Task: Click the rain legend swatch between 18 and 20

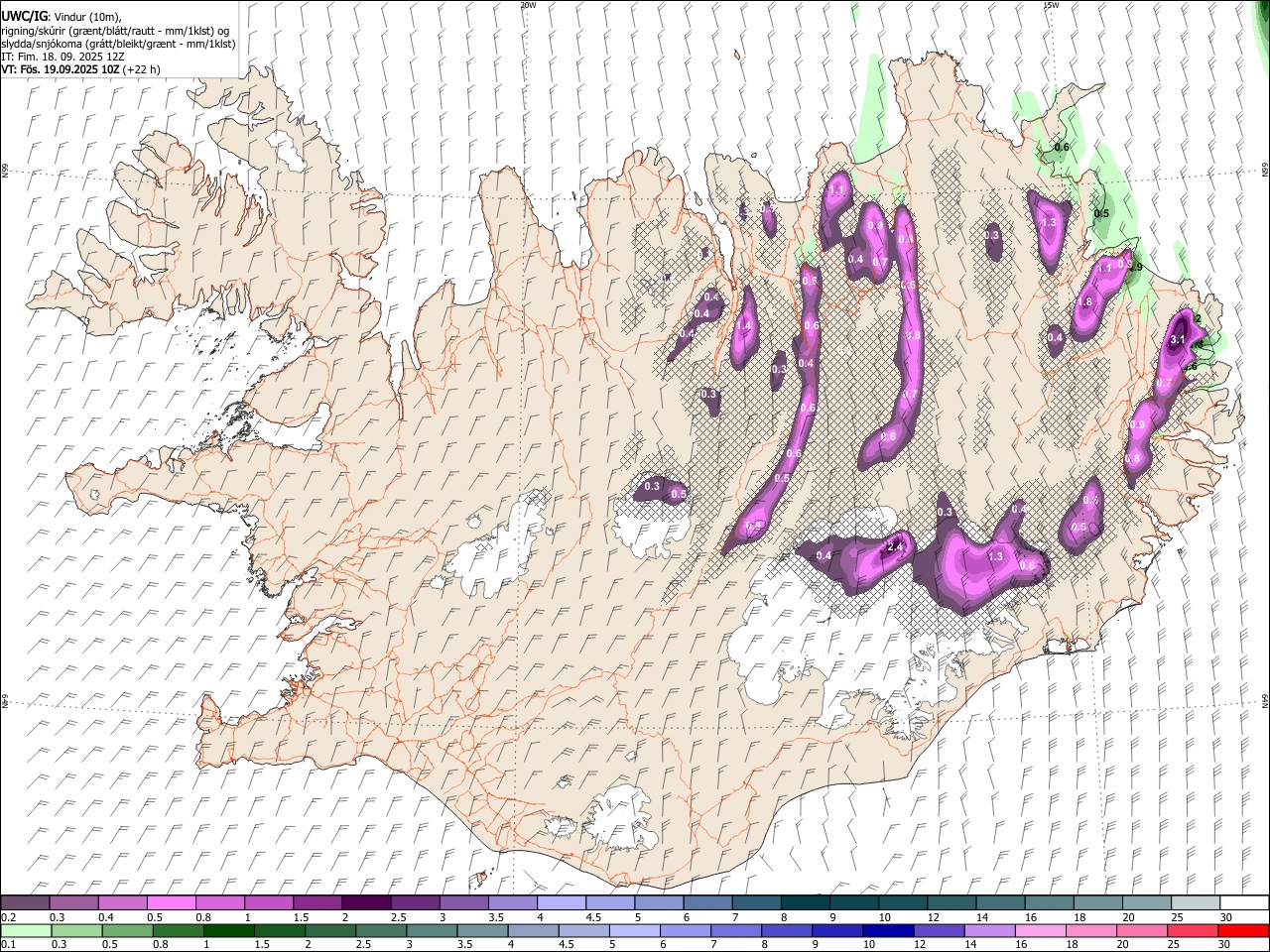Action: click(x=1090, y=930)
